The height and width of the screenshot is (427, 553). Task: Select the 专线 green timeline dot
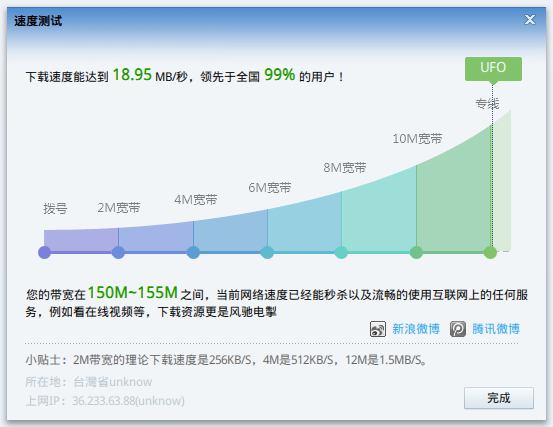[490, 252]
